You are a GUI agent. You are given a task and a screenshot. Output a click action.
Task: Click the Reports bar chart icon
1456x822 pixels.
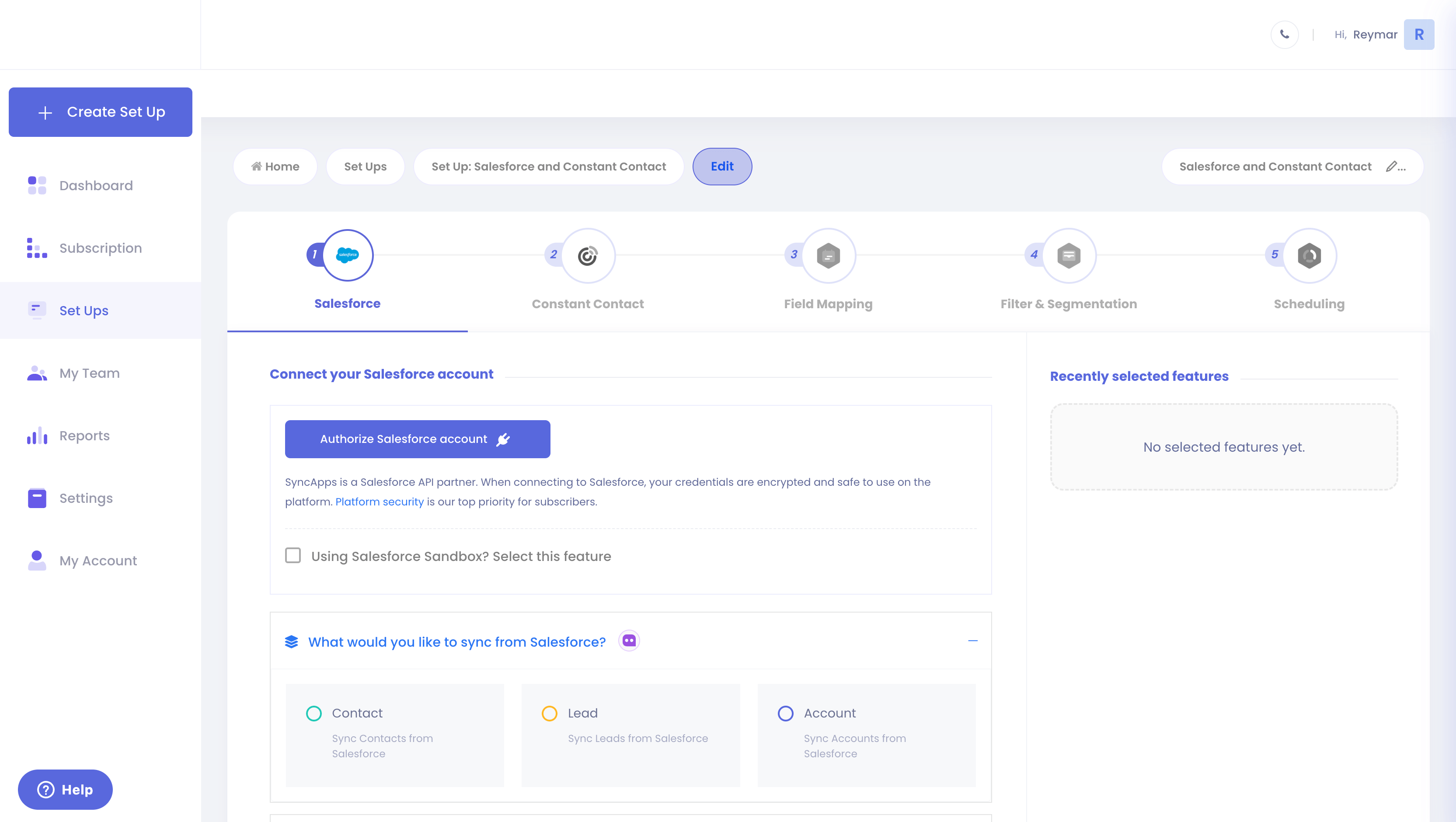(37, 435)
